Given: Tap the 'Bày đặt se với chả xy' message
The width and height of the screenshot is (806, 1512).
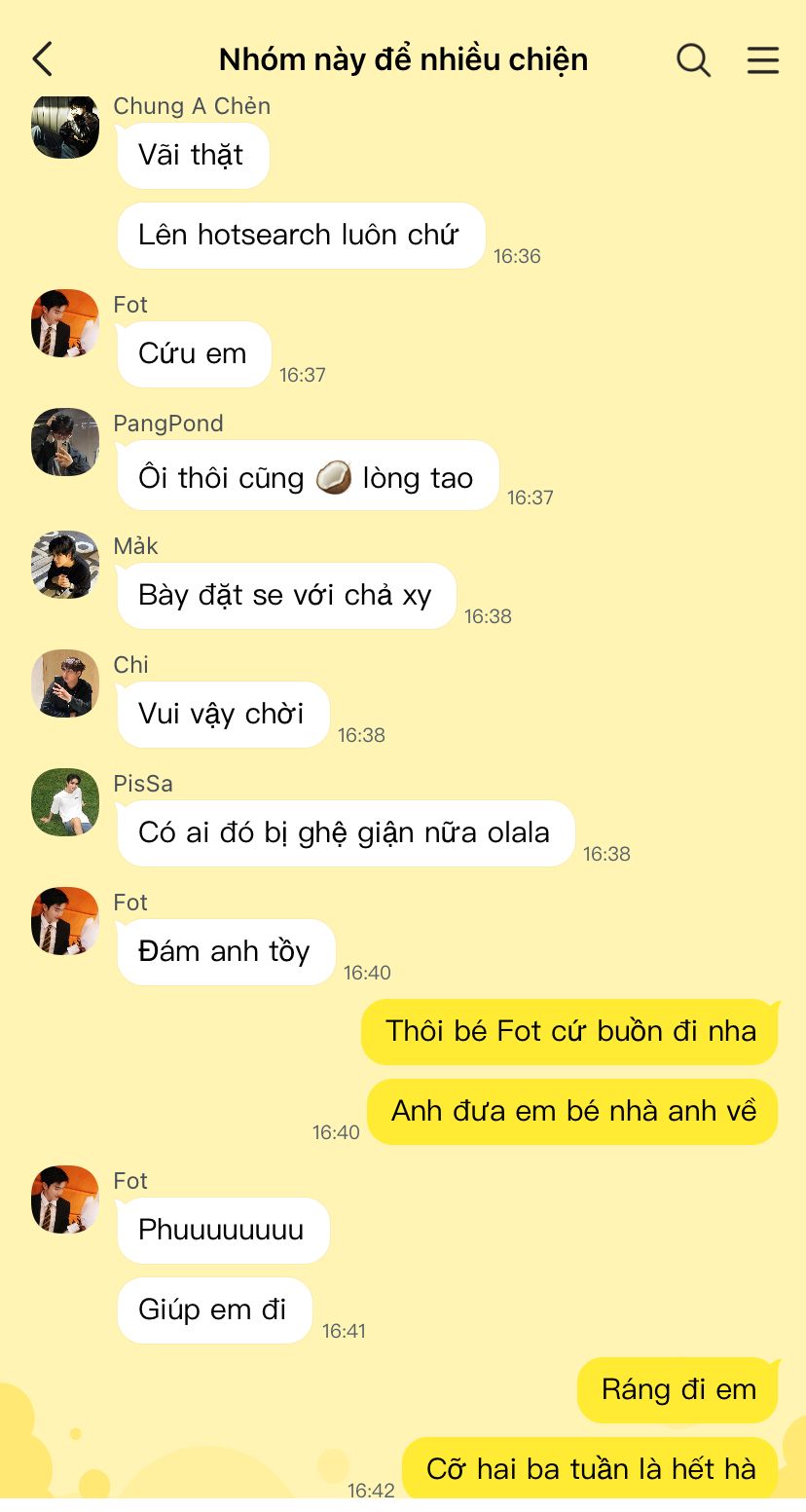Looking at the screenshot, I should 286,596.
